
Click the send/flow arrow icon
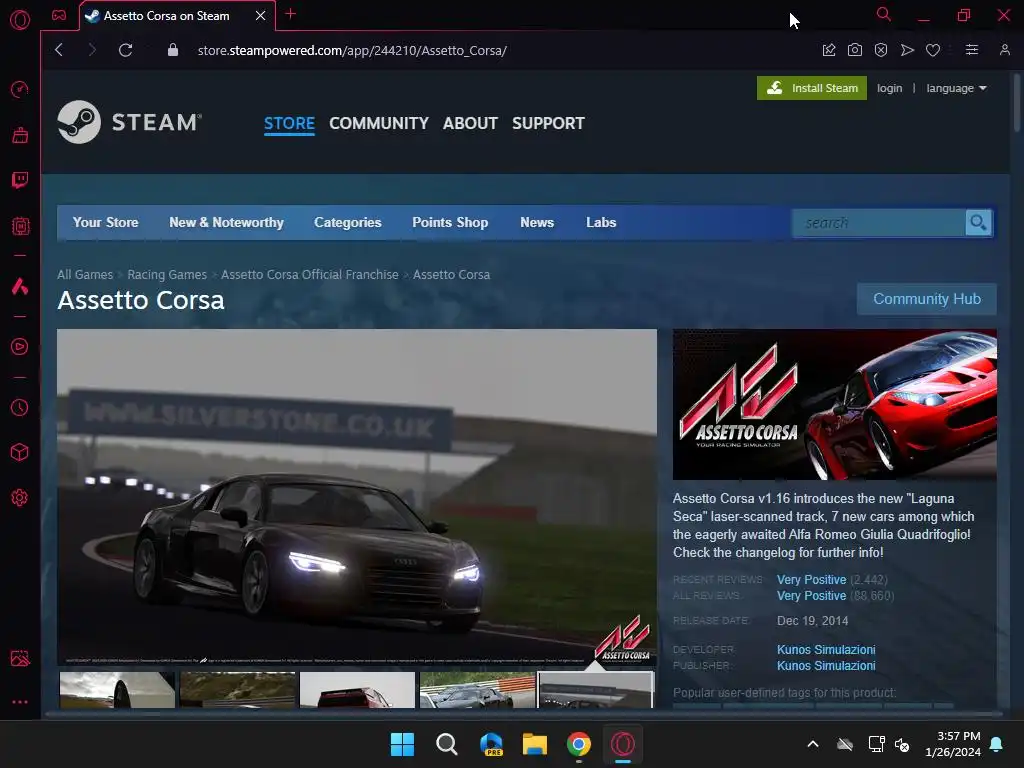(x=907, y=50)
